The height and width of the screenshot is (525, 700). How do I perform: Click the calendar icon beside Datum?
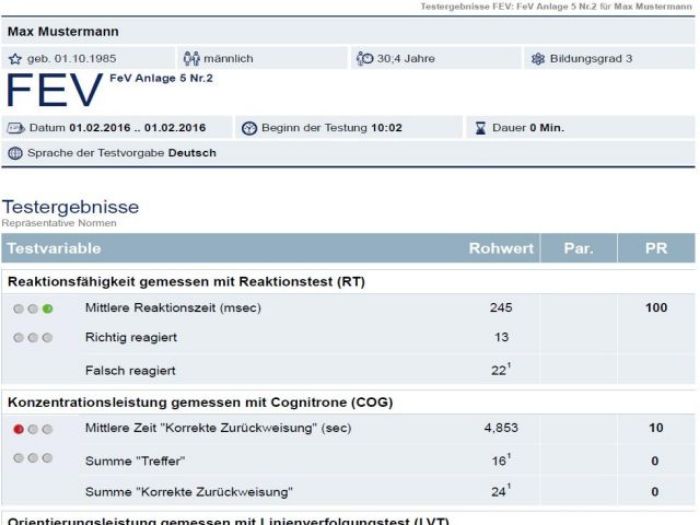click(x=16, y=128)
